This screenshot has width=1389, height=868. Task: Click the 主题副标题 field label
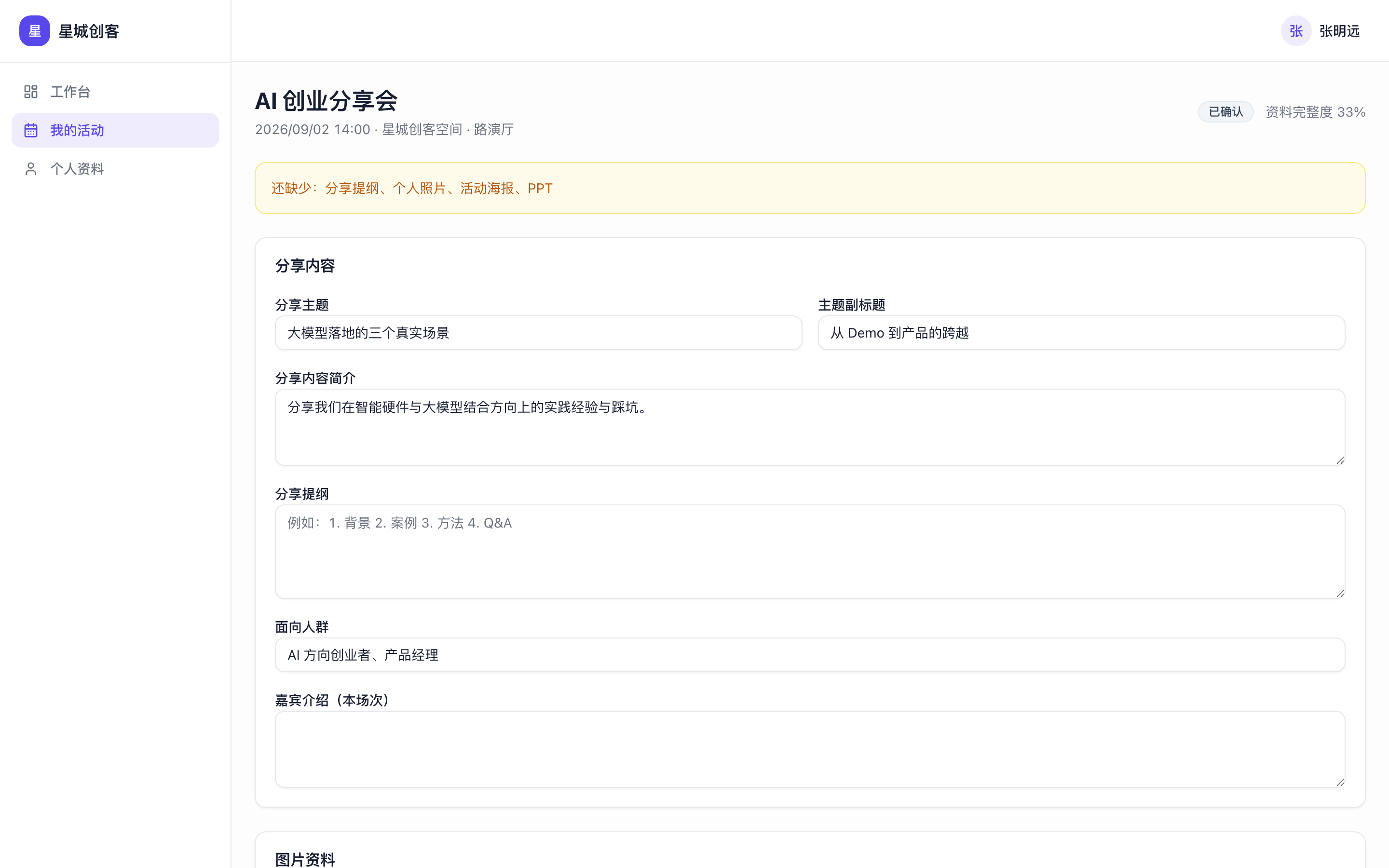point(852,305)
